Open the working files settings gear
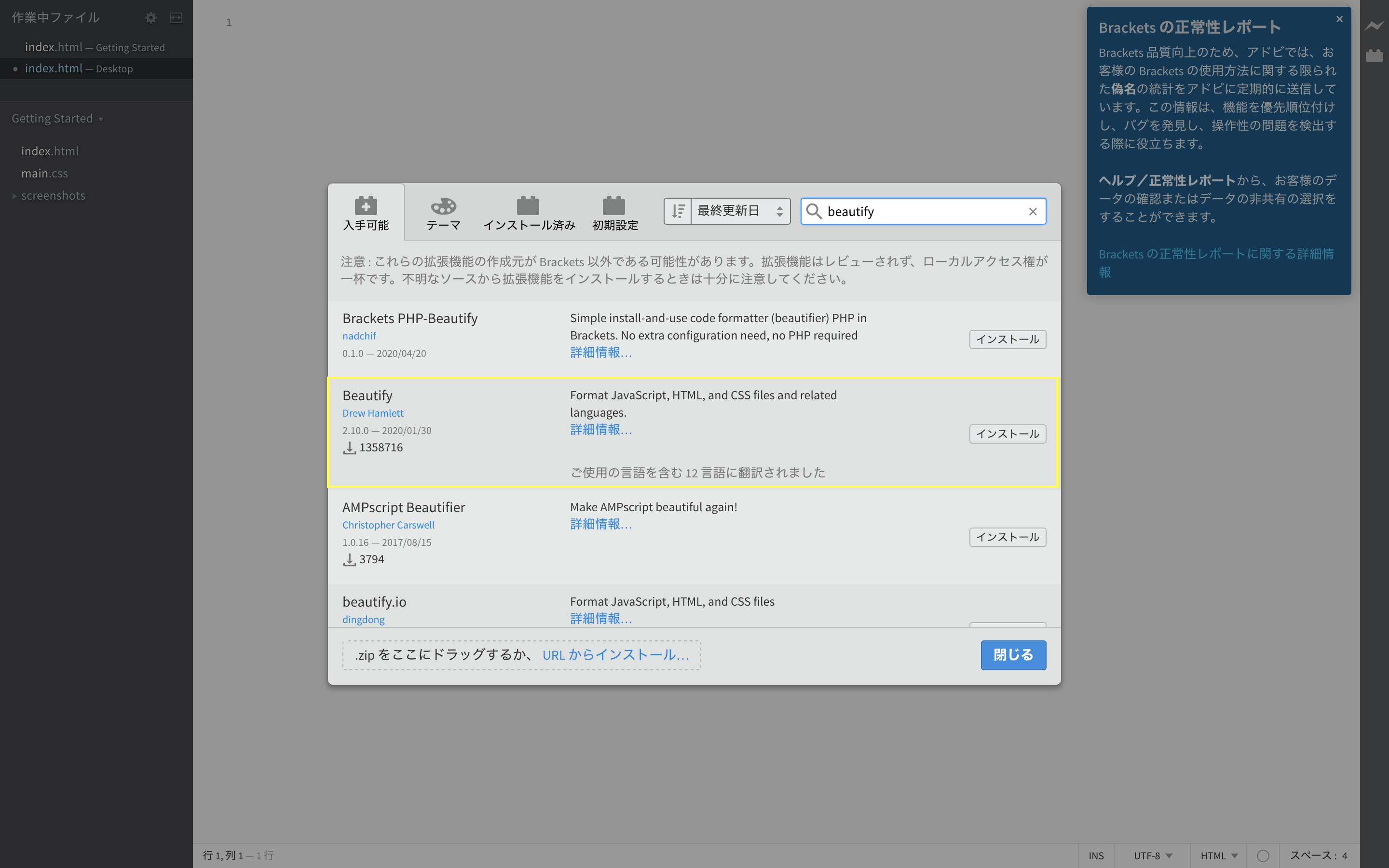This screenshot has height=868, width=1389. pos(151,18)
